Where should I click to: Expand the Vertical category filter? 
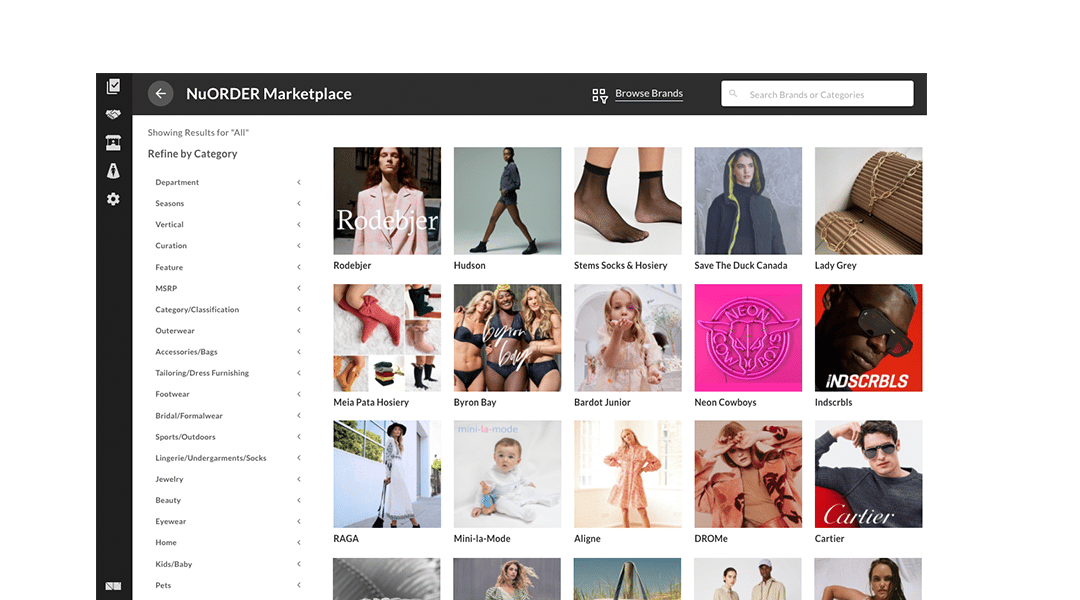[227, 225]
